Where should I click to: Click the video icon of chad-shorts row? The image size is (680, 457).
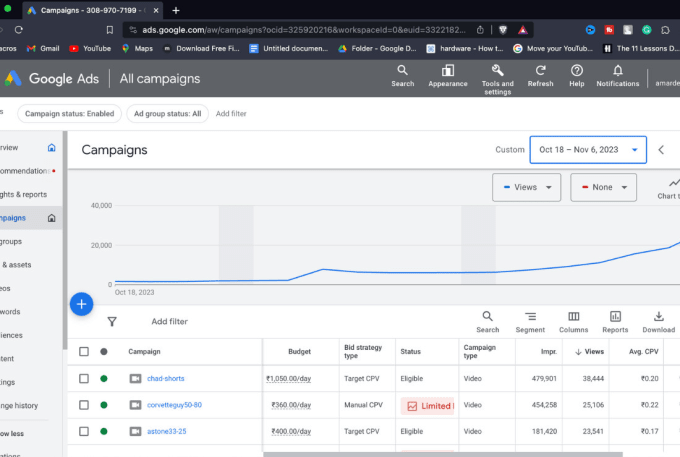click(135, 379)
